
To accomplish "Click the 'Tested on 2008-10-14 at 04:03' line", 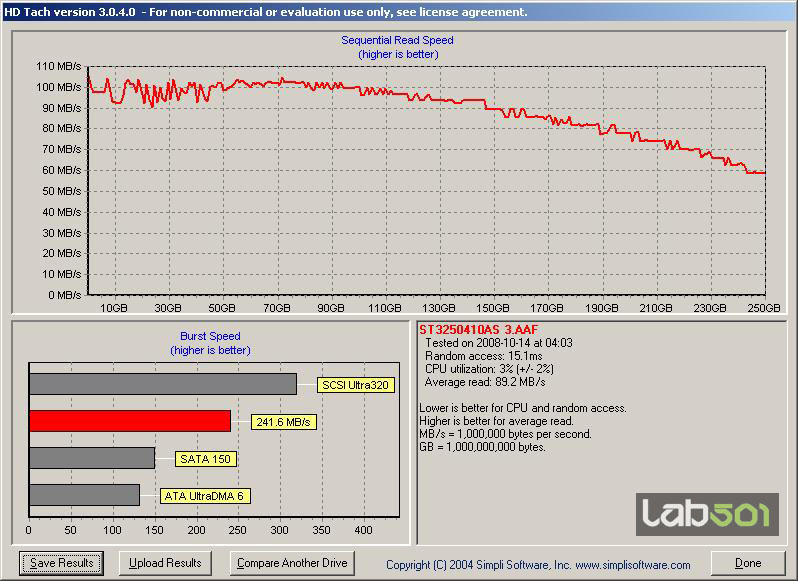I will click(499, 343).
